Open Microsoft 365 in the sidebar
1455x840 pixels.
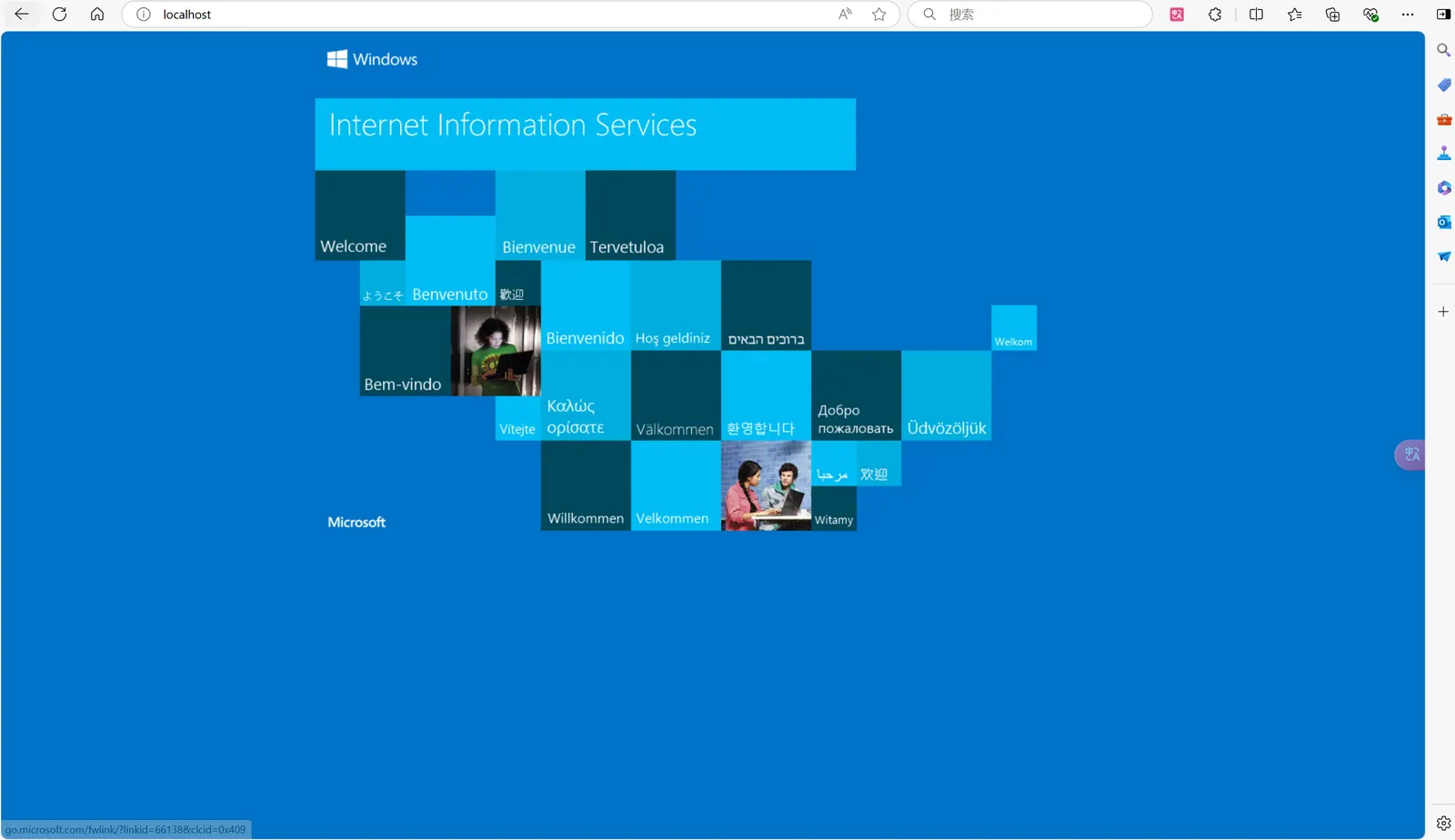pyautogui.click(x=1443, y=187)
